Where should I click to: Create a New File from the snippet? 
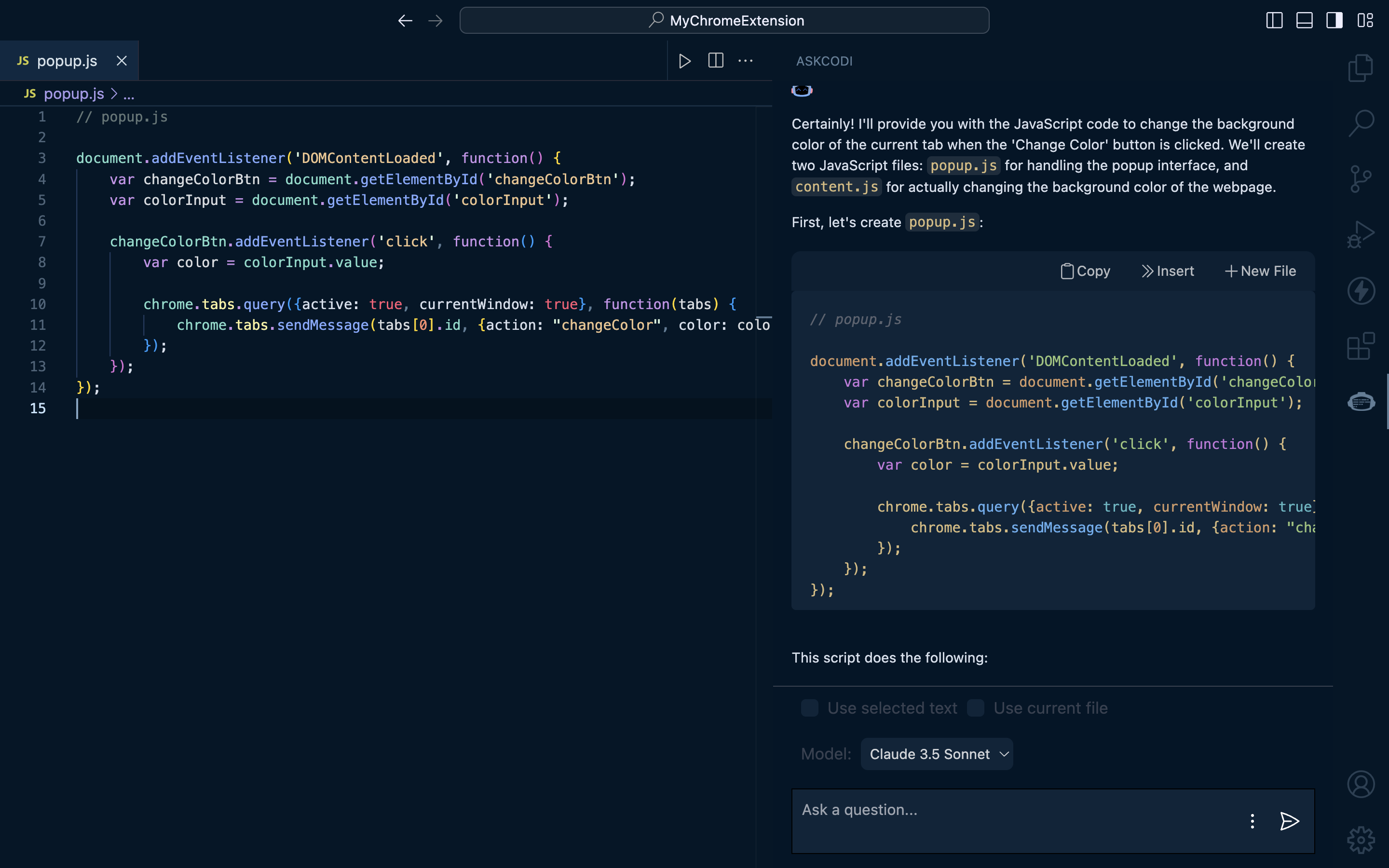tap(1260, 271)
